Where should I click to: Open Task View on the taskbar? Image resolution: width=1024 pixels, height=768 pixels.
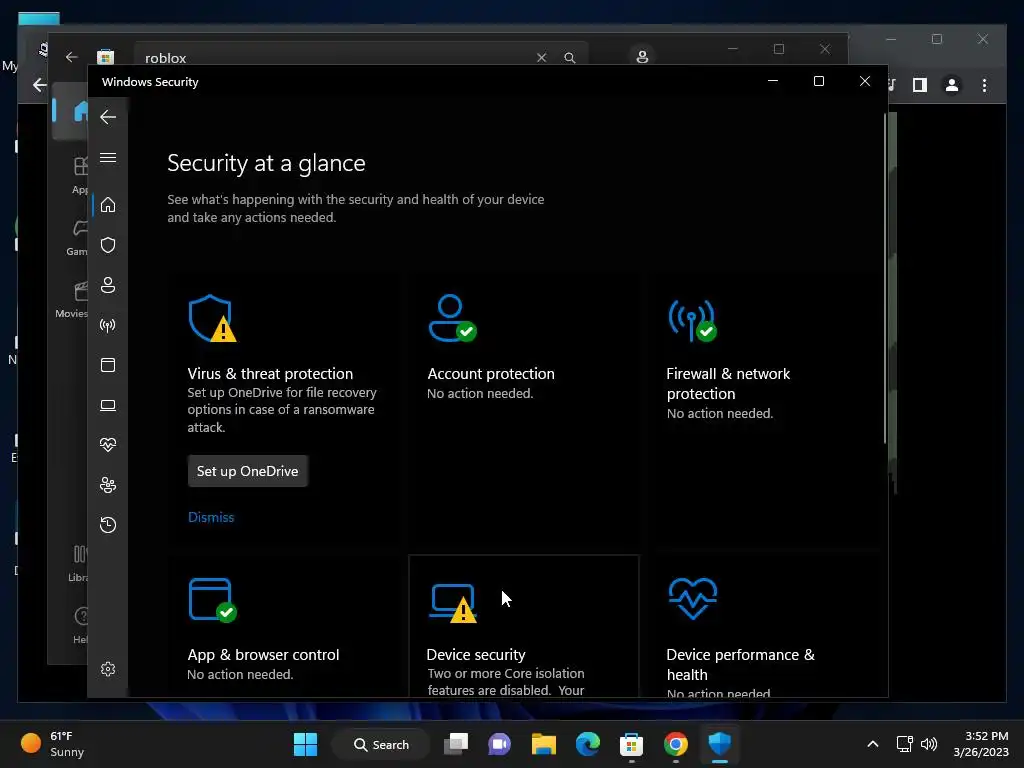tap(456, 744)
